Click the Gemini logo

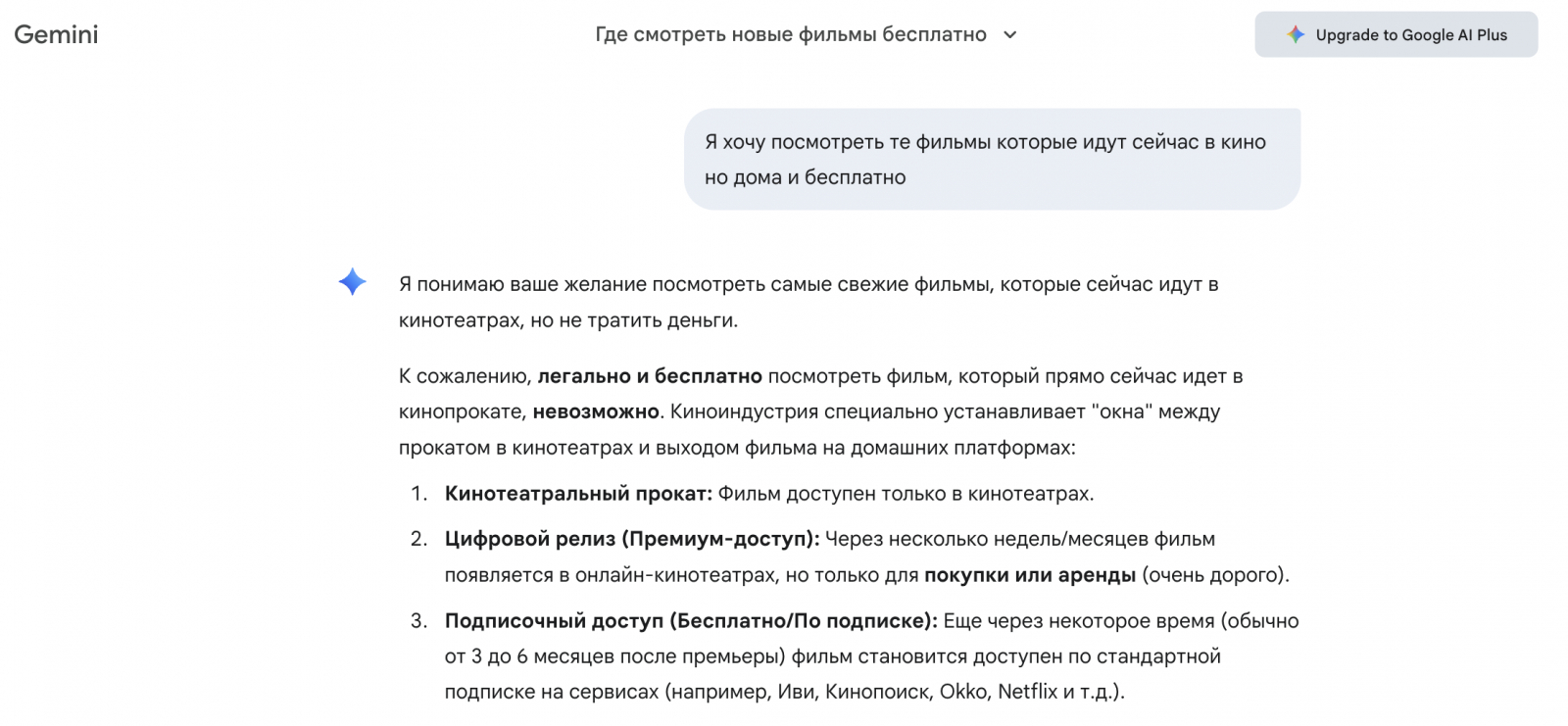[x=56, y=34]
